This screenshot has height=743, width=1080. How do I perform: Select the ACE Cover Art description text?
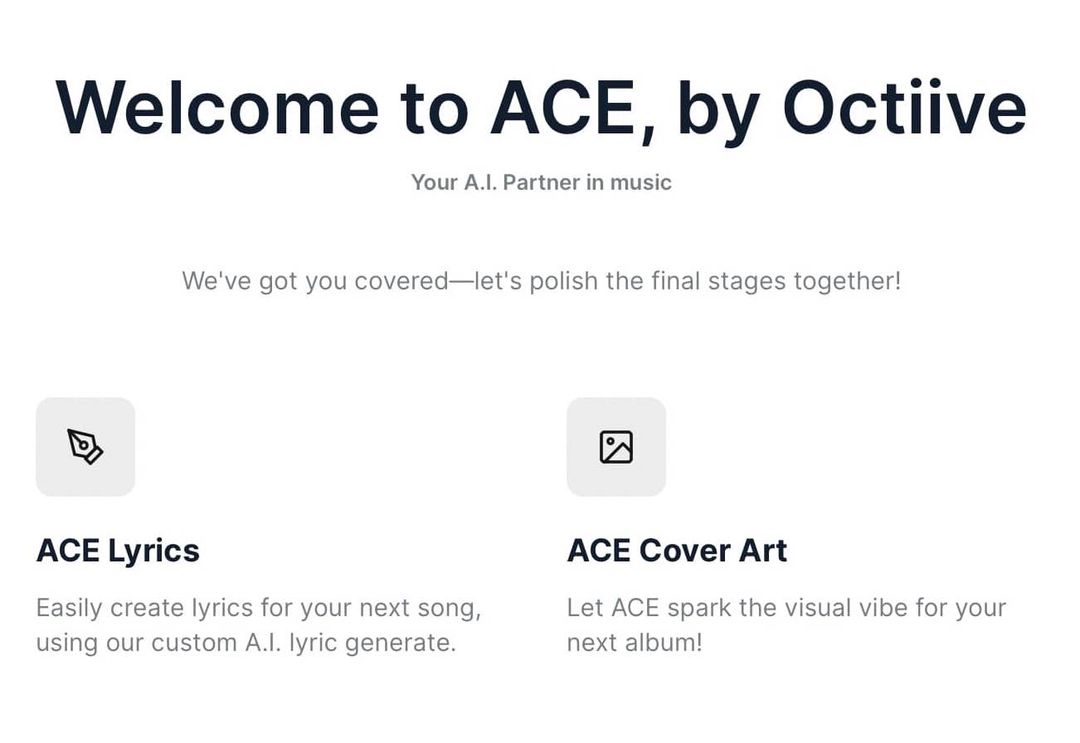787,625
